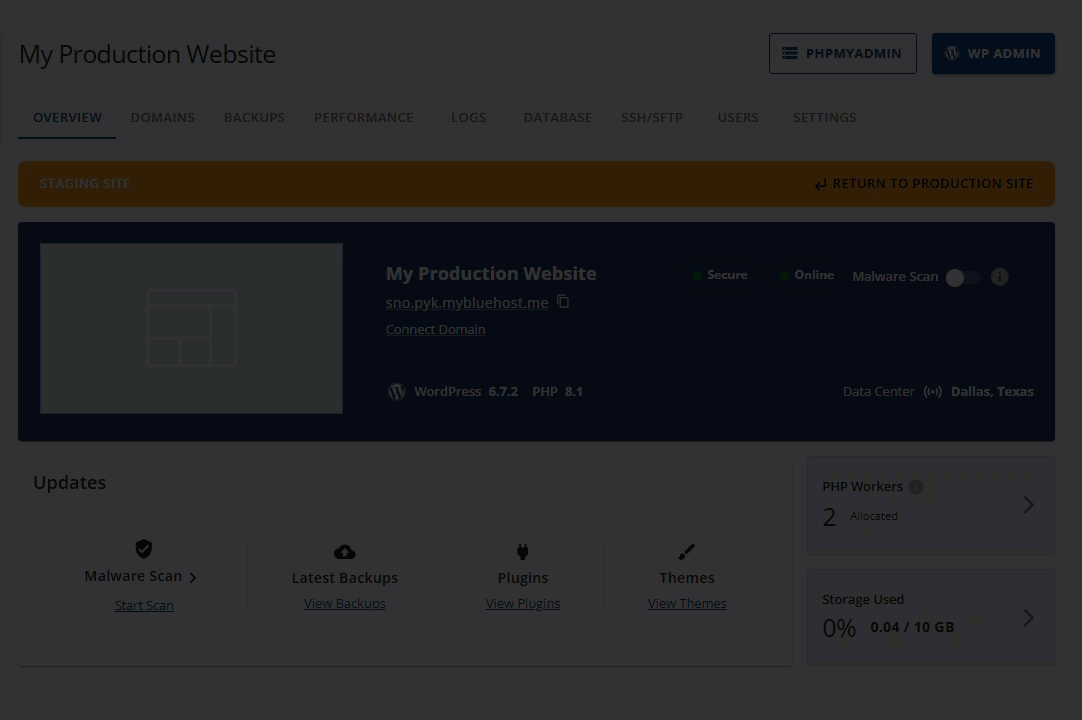Open the View Themes link
Viewport: 1082px width, 720px height.
click(x=687, y=603)
